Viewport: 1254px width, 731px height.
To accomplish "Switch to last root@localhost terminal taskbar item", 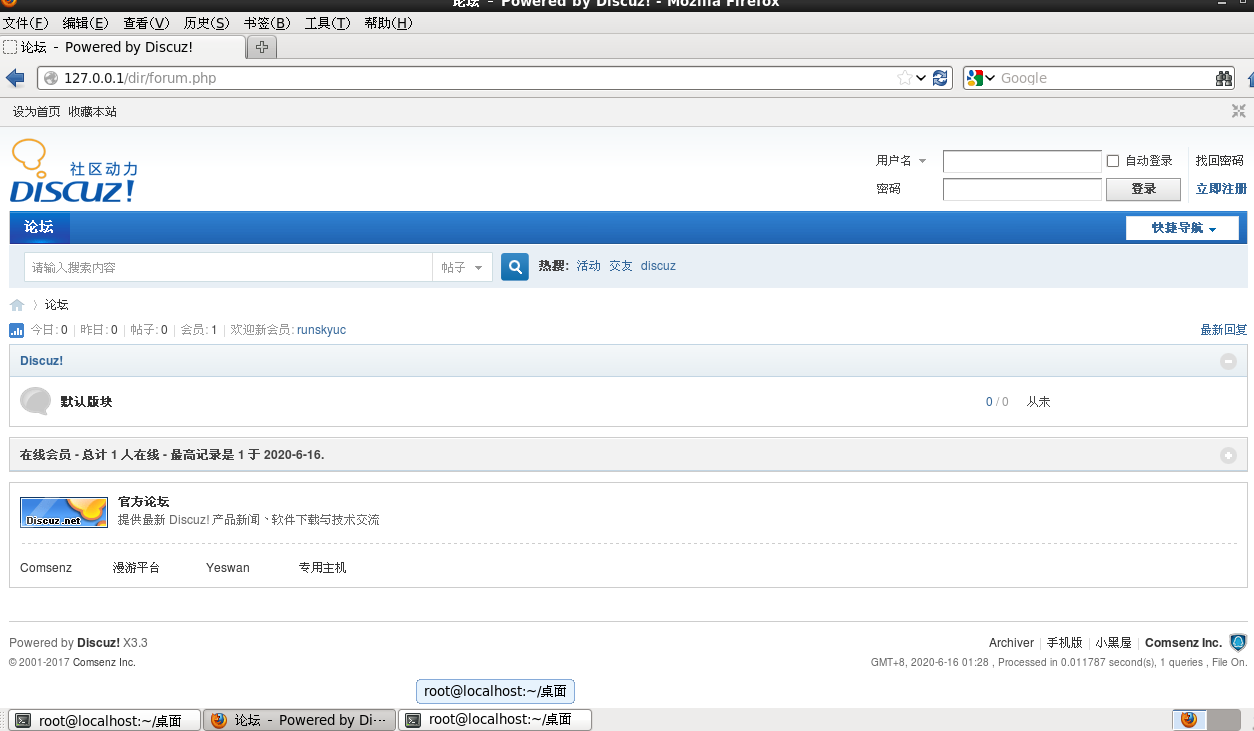I will (x=495, y=720).
